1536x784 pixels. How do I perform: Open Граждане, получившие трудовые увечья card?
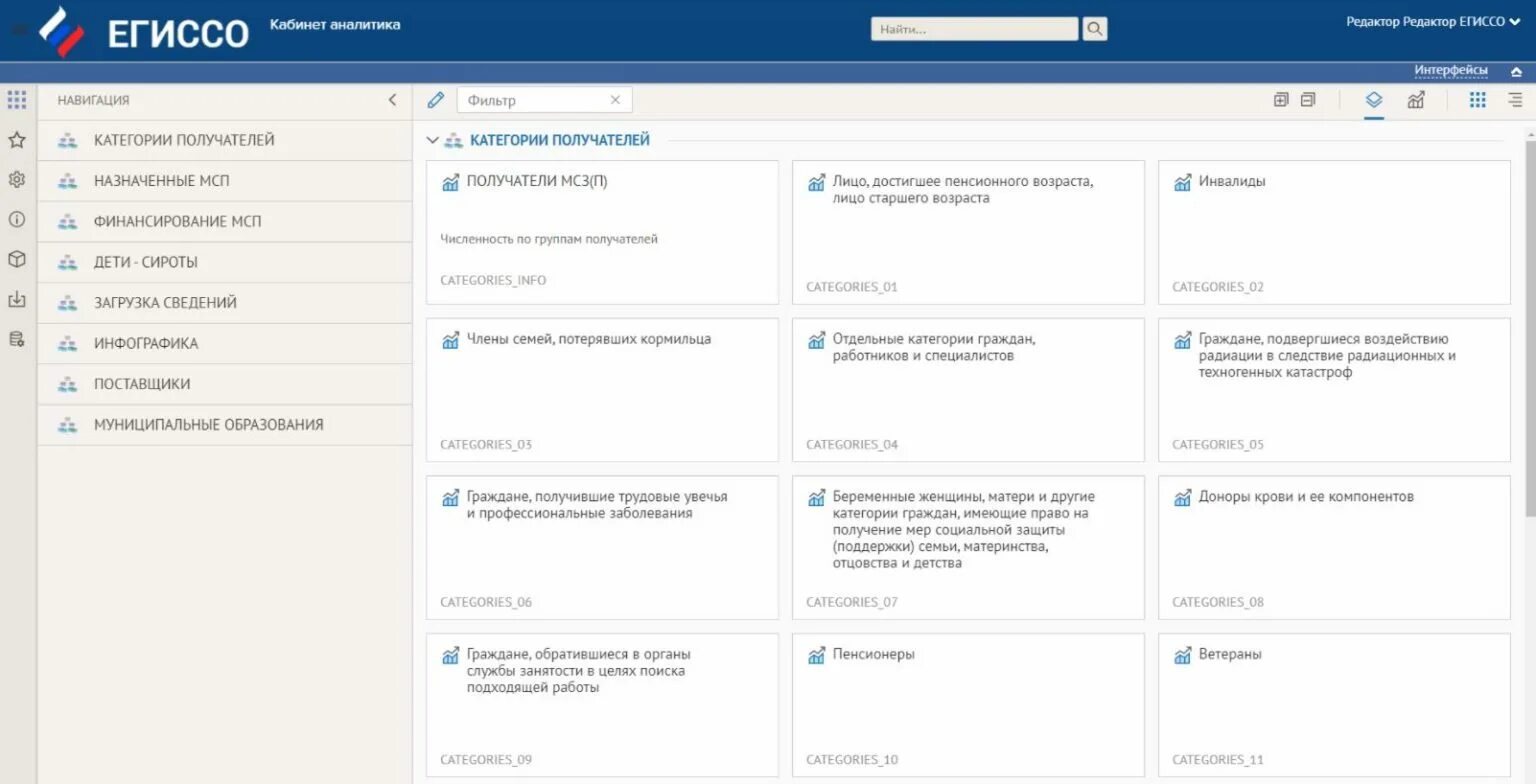click(x=602, y=547)
